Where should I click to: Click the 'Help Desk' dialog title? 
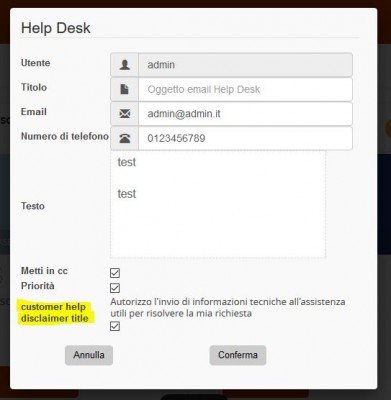point(56,28)
